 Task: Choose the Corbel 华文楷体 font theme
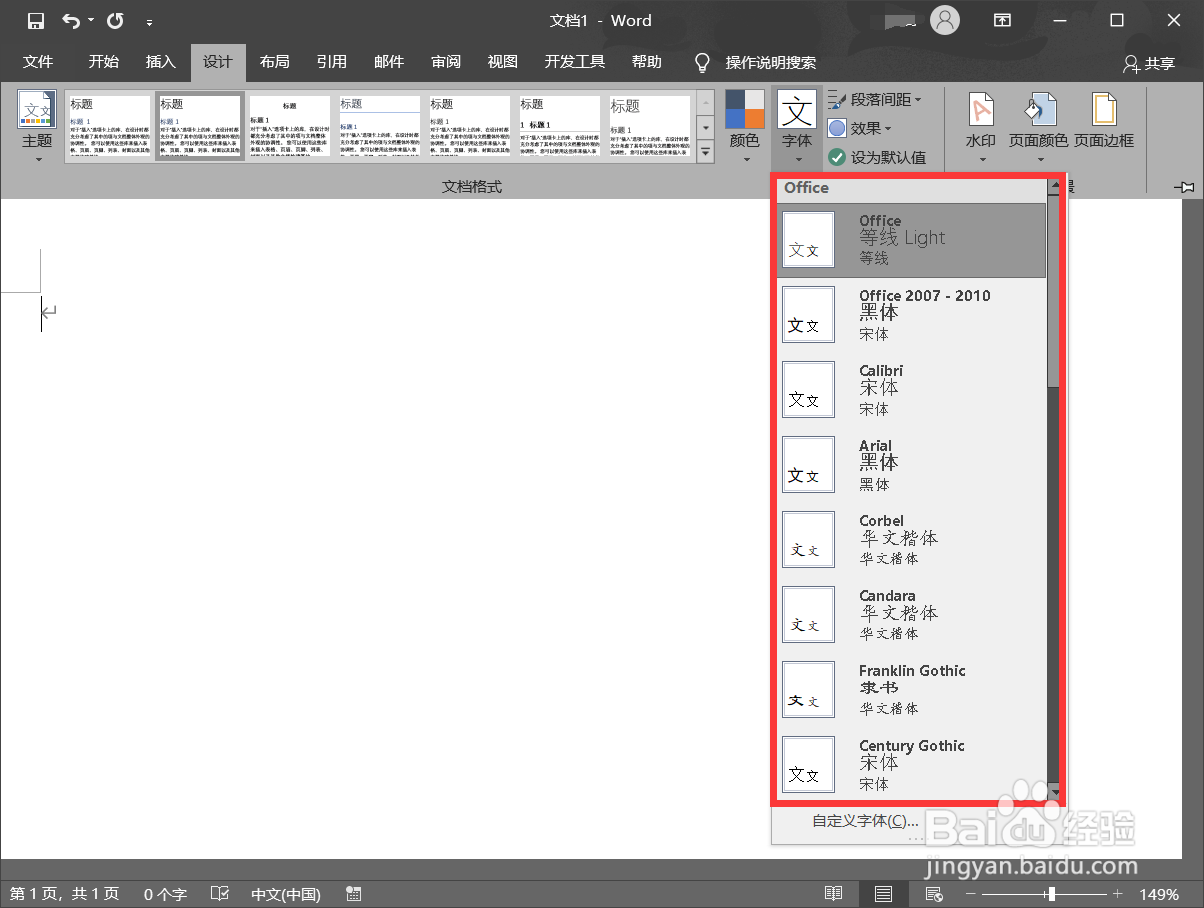912,540
